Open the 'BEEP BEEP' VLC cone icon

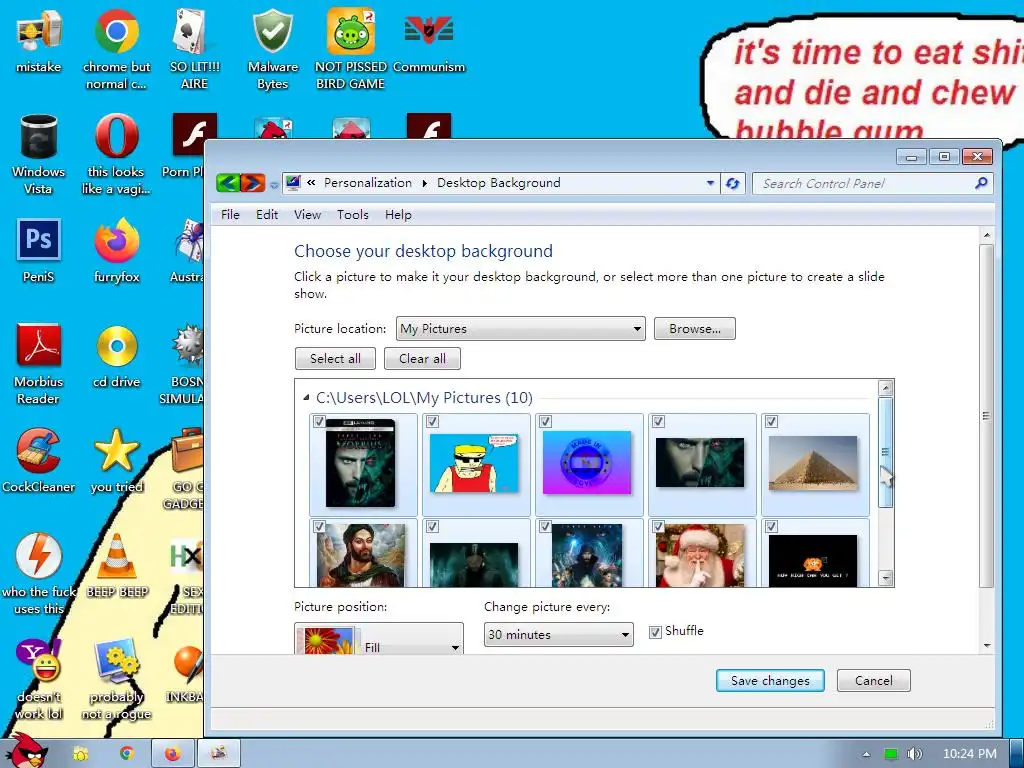[117, 566]
